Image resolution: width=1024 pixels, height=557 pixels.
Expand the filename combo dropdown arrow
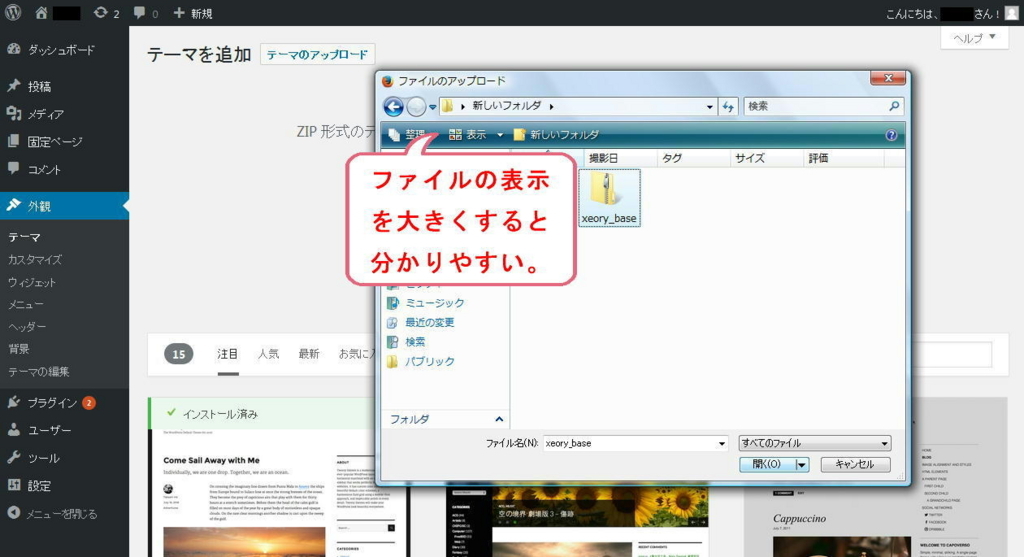click(x=722, y=443)
